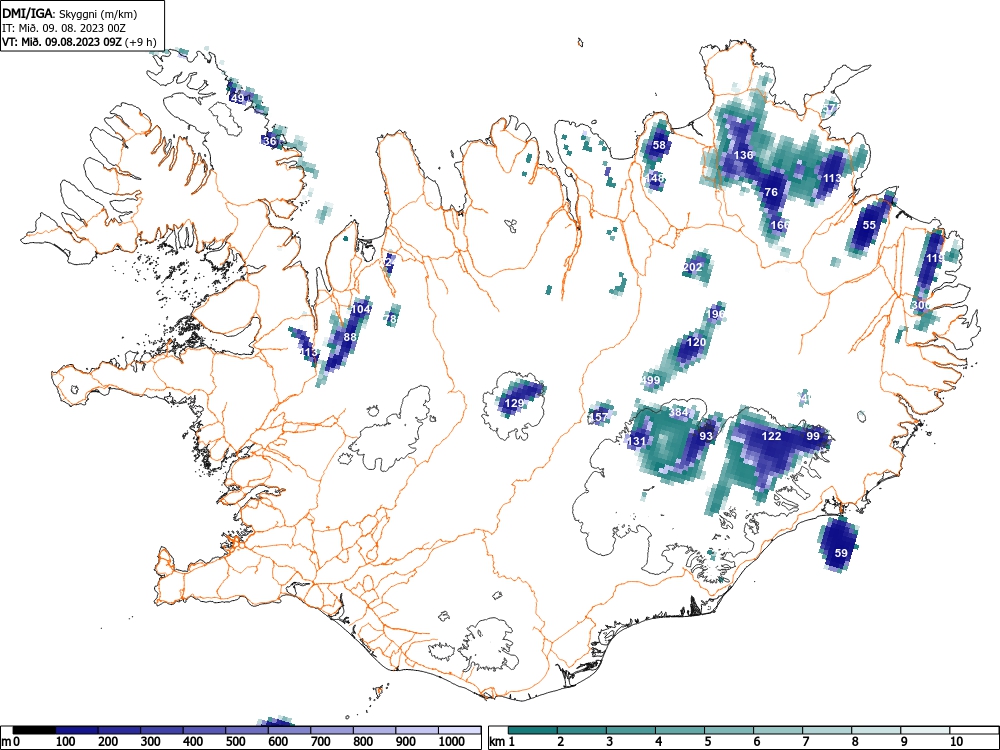Screen dimensions: 1000x750
Task: Click the visibility value 93 on map
Action: pos(706,436)
